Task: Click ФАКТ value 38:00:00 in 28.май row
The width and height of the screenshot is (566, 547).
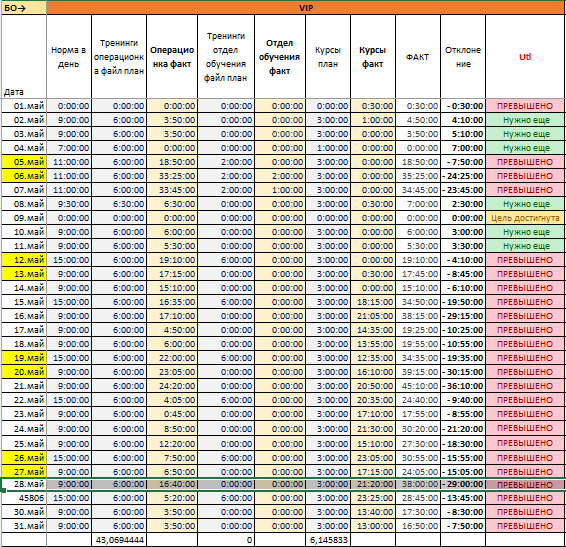Action: pos(418,484)
